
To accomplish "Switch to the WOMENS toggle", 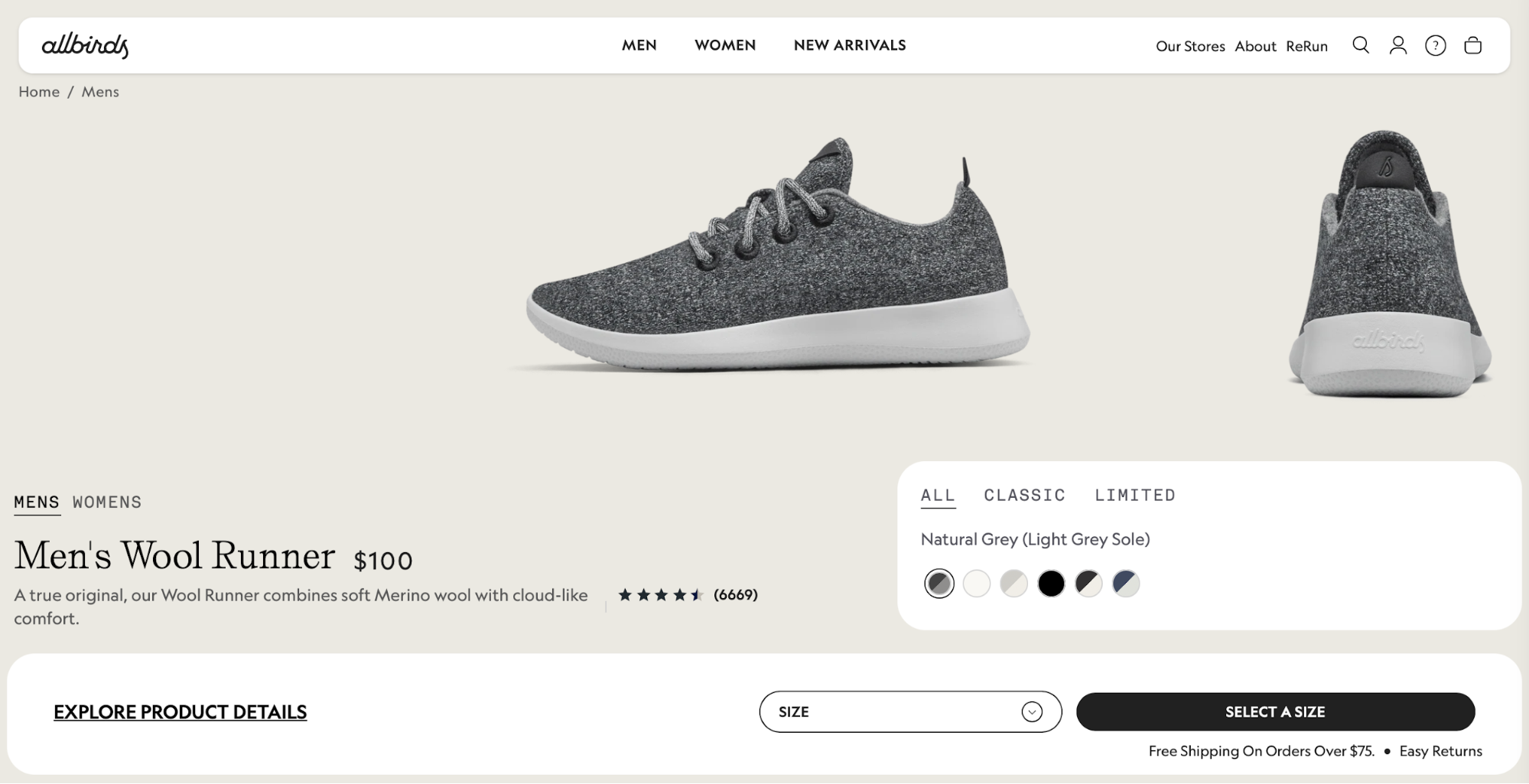I will (107, 503).
